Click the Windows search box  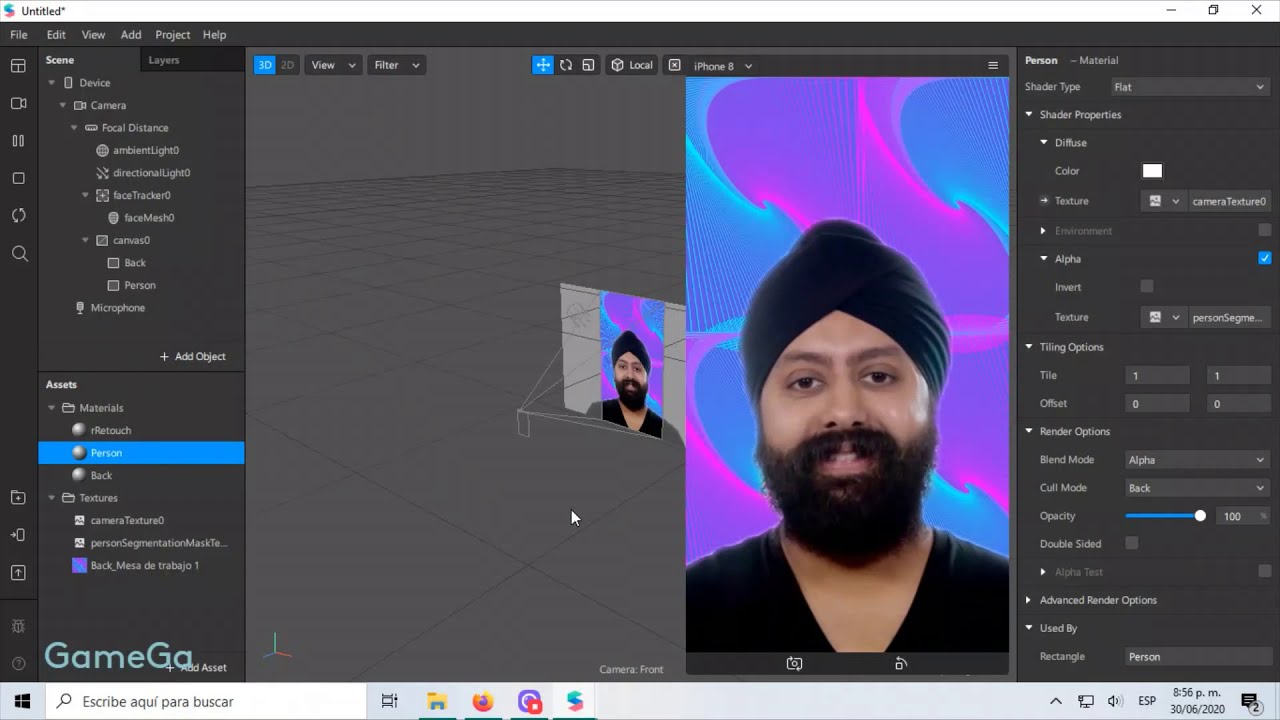click(x=206, y=701)
